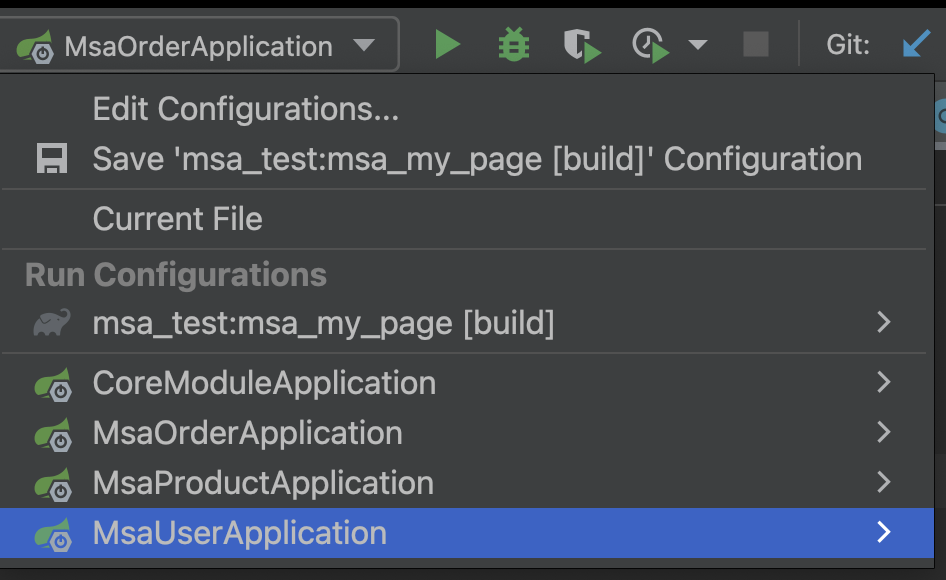The image size is (946, 580).
Task: Run with Coverage using the shield icon
Action: pos(582,45)
